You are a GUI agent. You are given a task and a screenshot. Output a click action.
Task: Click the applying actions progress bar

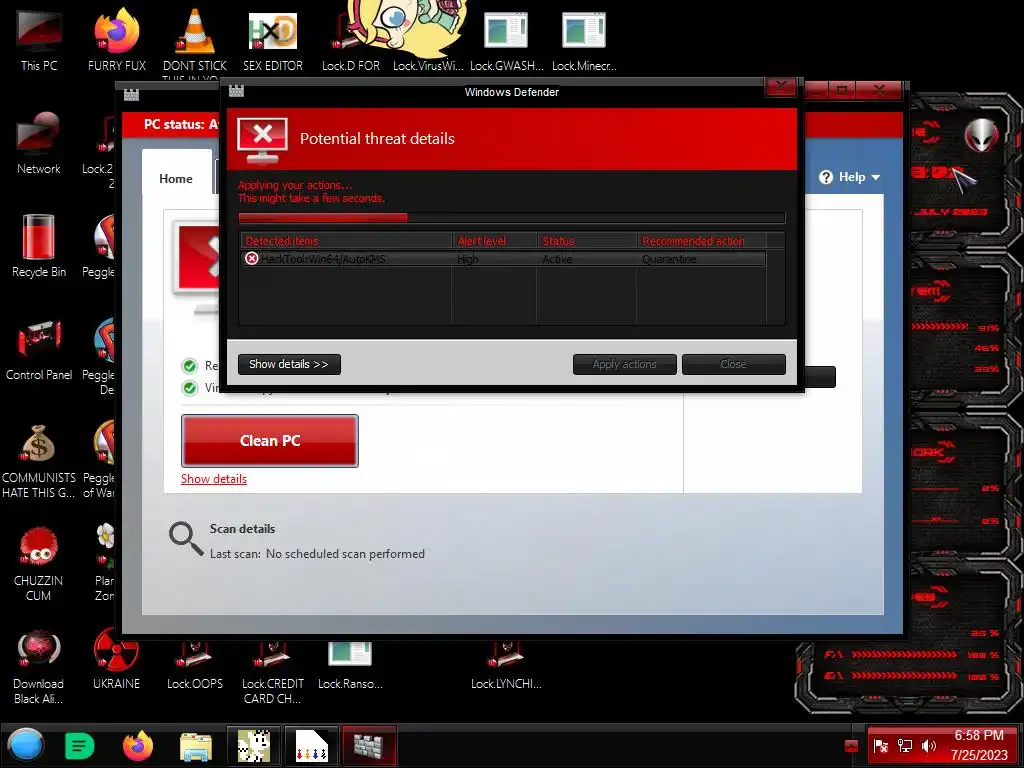coord(511,217)
